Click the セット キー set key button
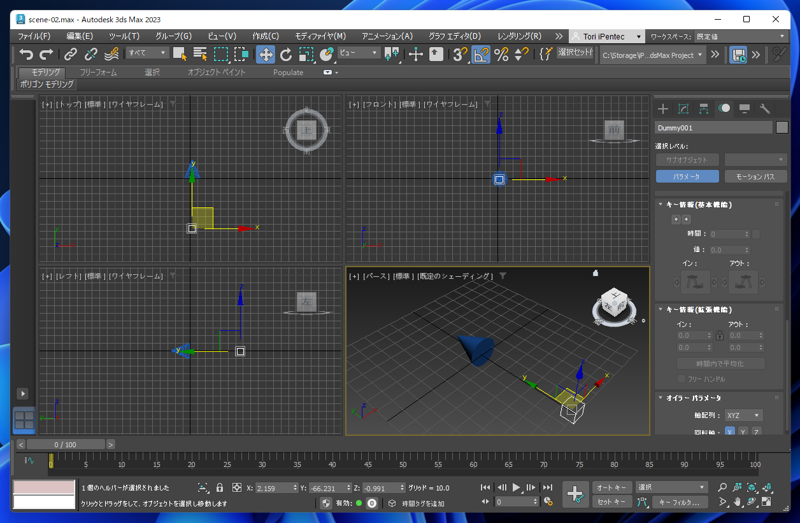Image resolution: width=800 pixels, height=523 pixels. [x=611, y=502]
